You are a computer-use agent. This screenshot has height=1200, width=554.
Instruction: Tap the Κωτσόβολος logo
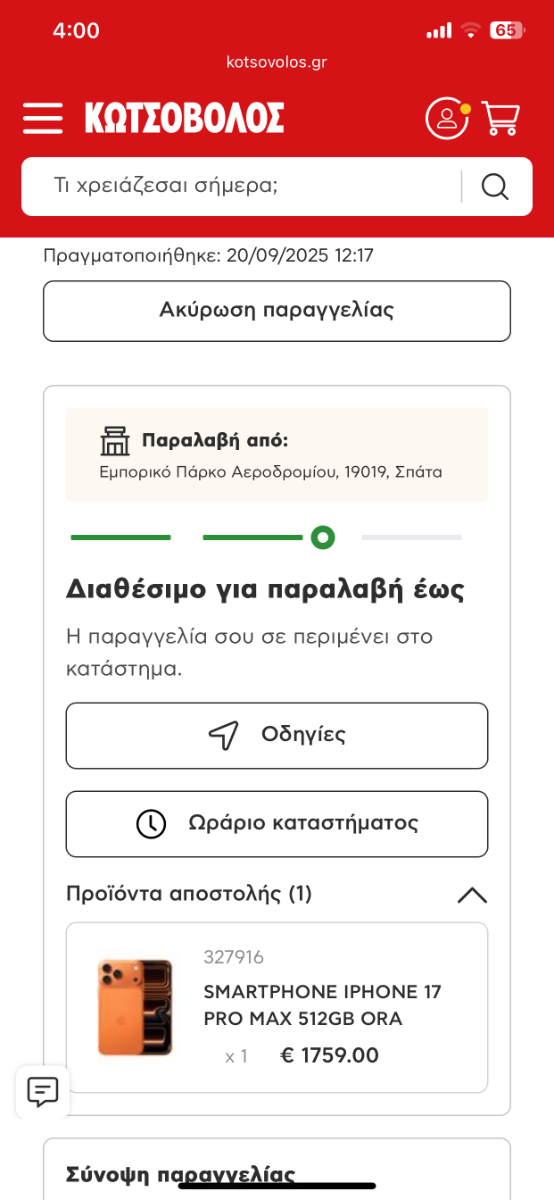click(x=184, y=118)
